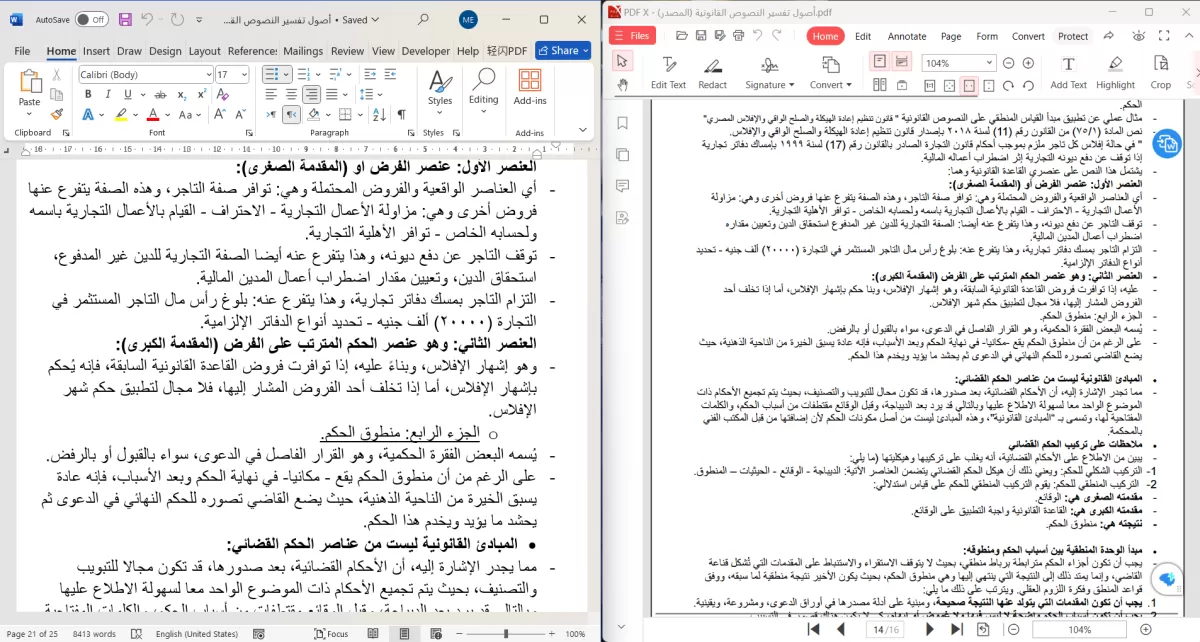Switch to Focus mode in Word status bar
The image size is (1200, 642).
click(x=330, y=633)
